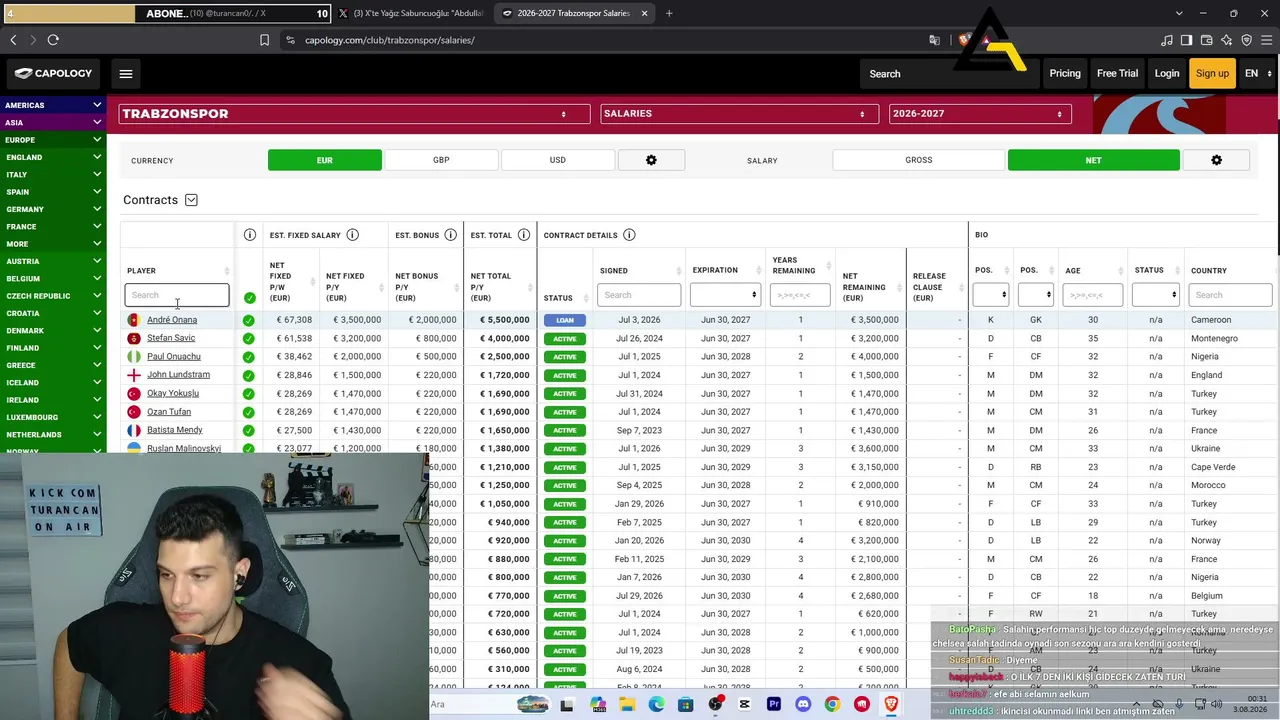Open the translate page icon
This screenshot has width=1280, height=720.
tap(934, 40)
